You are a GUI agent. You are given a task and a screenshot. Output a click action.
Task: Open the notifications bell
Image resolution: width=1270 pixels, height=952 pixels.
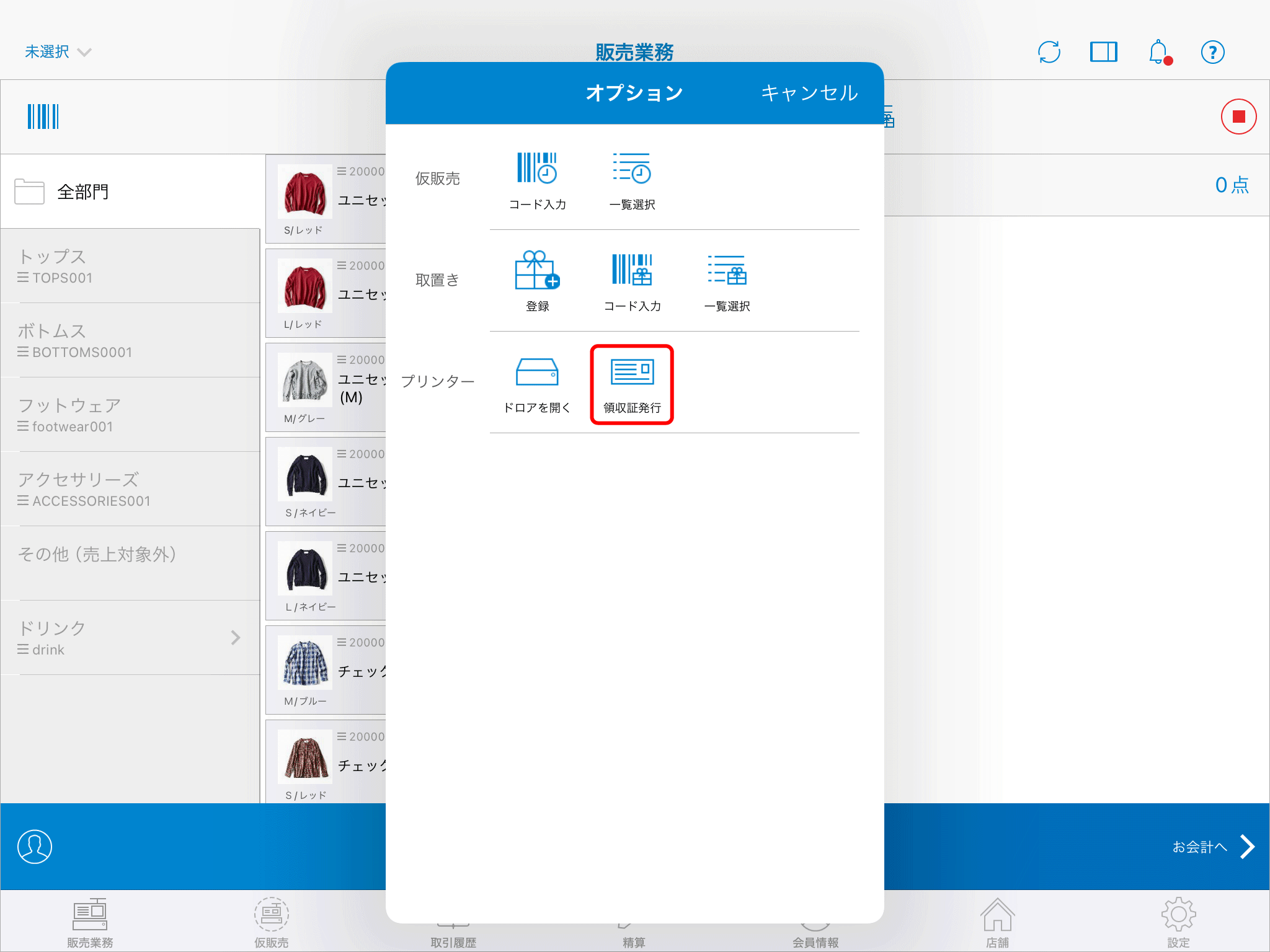[1158, 52]
